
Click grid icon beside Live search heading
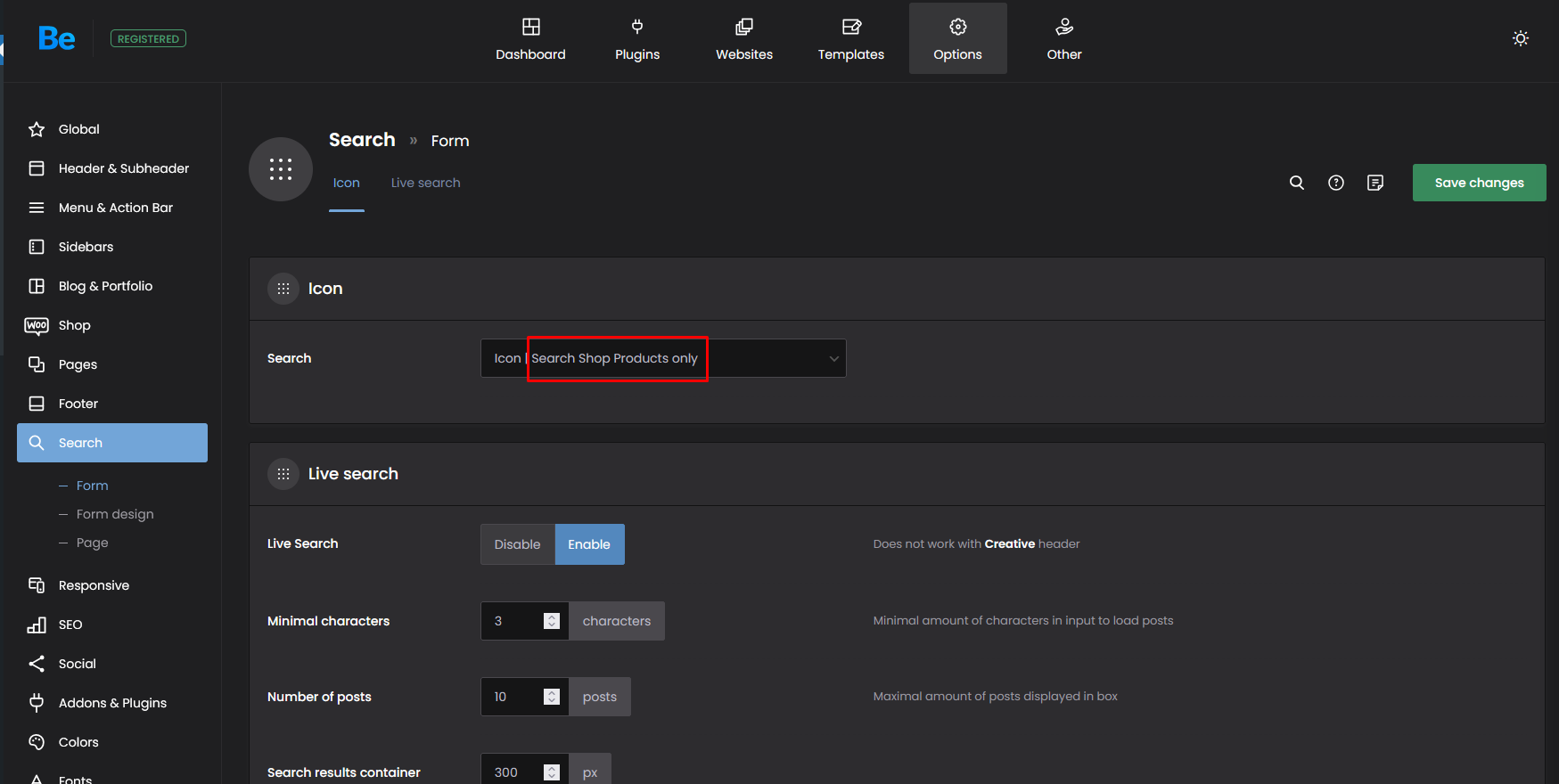[x=283, y=474]
